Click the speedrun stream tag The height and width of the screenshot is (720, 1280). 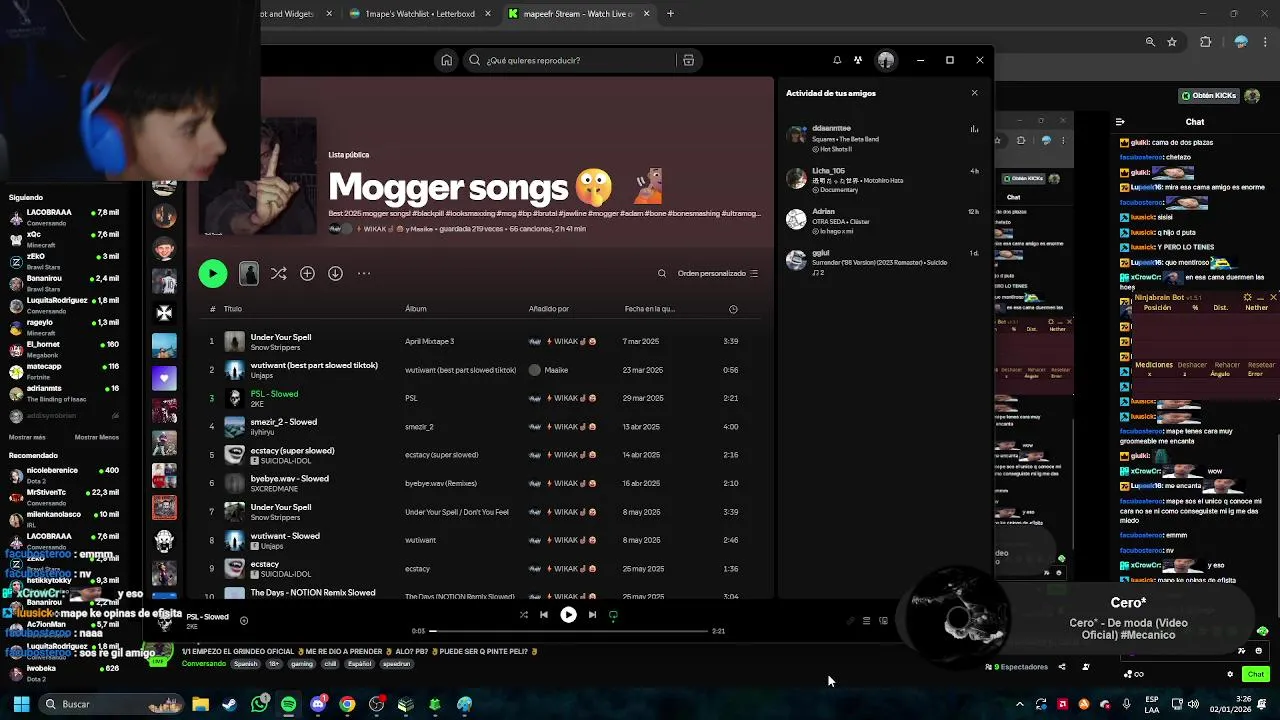tap(395, 664)
